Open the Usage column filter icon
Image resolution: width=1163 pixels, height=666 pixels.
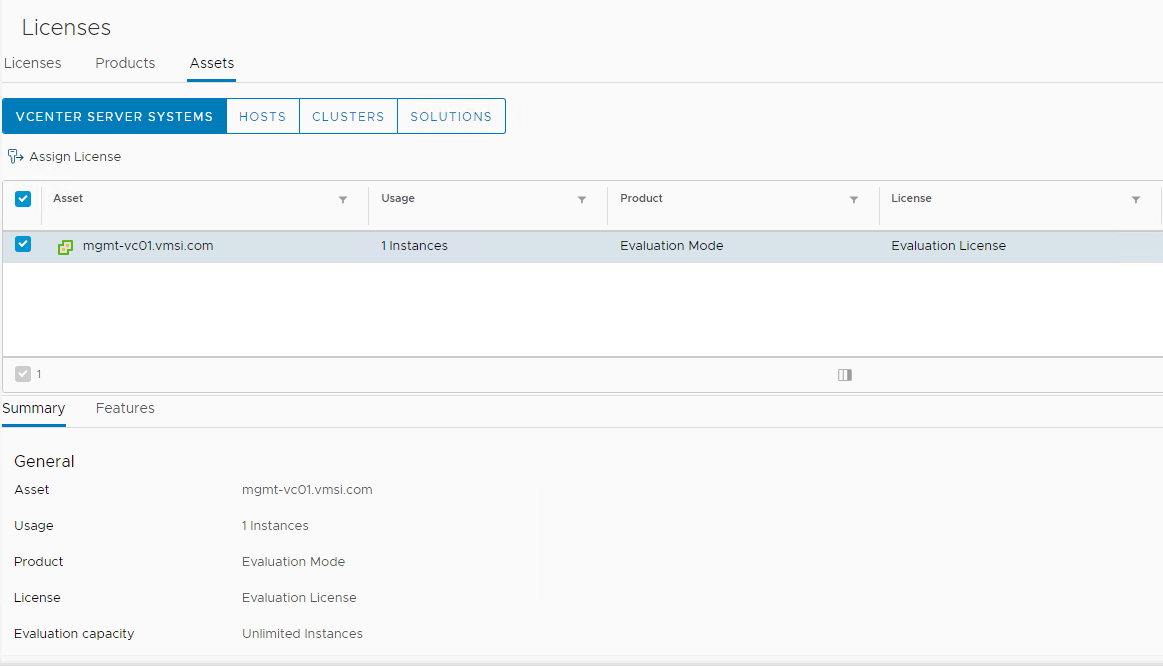click(x=582, y=200)
